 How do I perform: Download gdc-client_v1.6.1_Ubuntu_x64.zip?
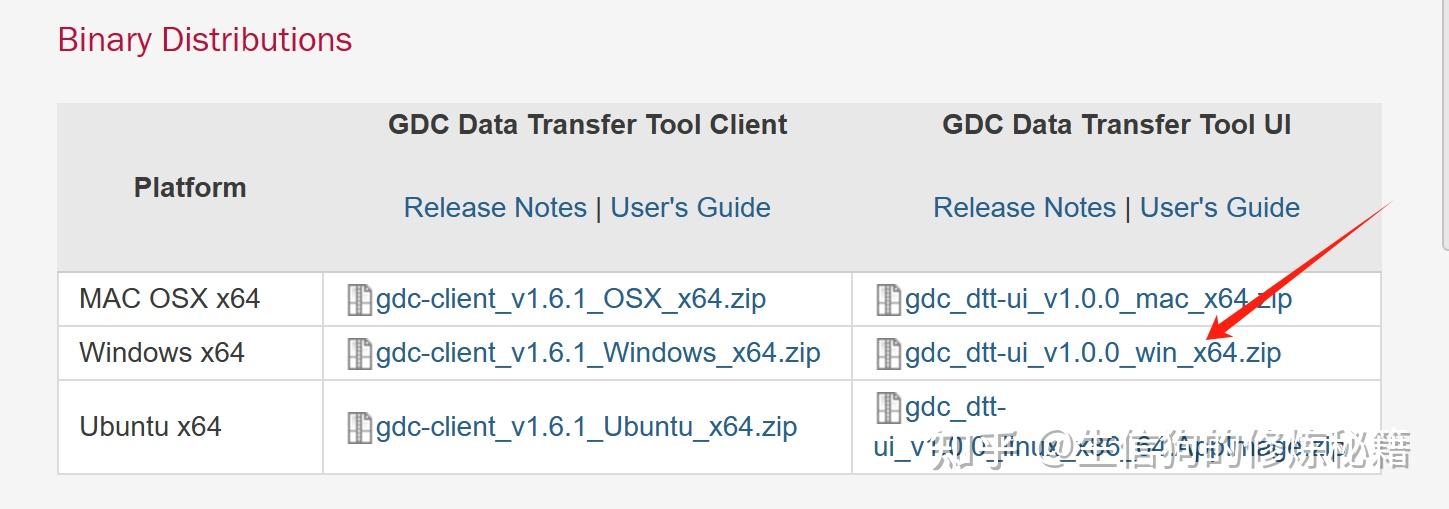pyautogui.click(x=586, y=427)
